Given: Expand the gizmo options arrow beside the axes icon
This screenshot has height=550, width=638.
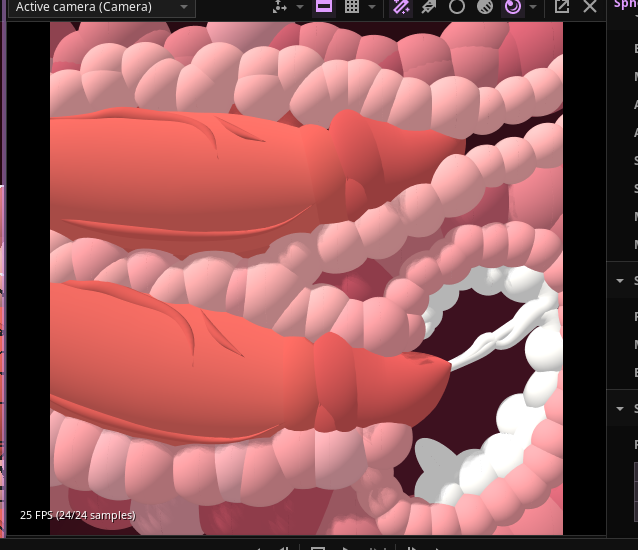Looking at the screenshot, I should point(300,7).
